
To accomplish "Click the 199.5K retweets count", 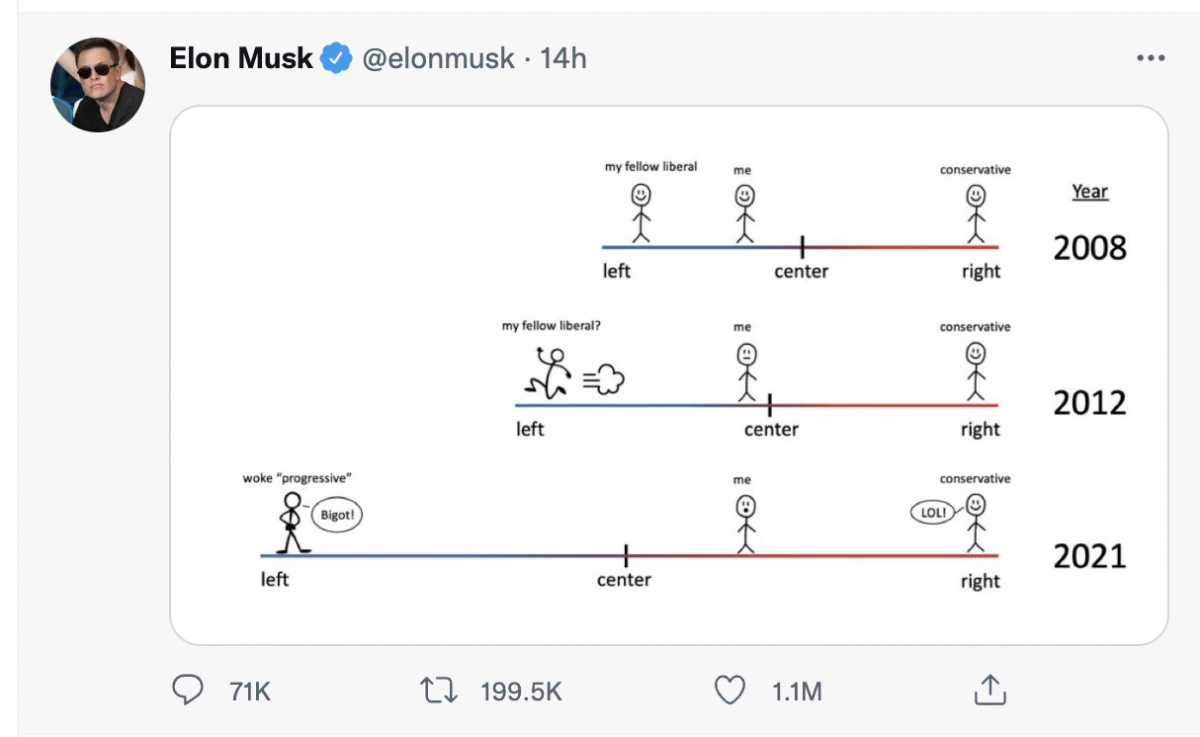I will coord(521,690).
